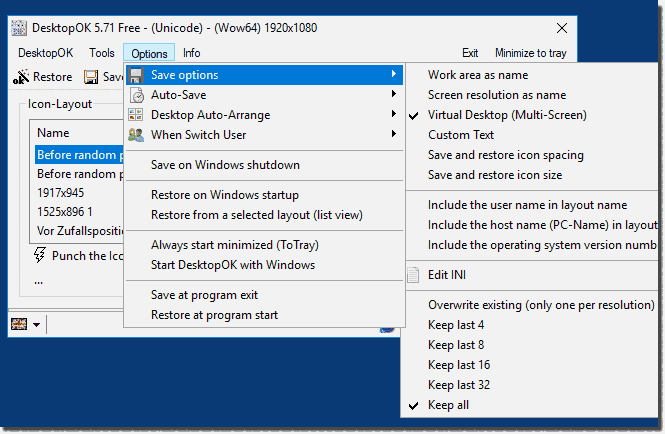This screenshot has height=434, width=665.
Task: Enable Save and restore icon spacing
Action: 505,155
